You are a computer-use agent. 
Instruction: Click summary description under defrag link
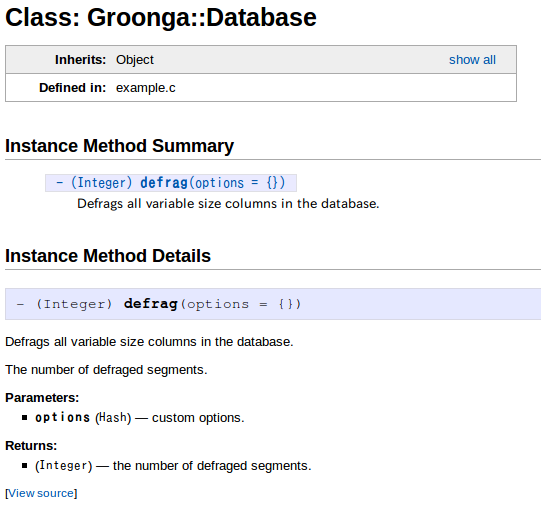click(x=228, y=204)
